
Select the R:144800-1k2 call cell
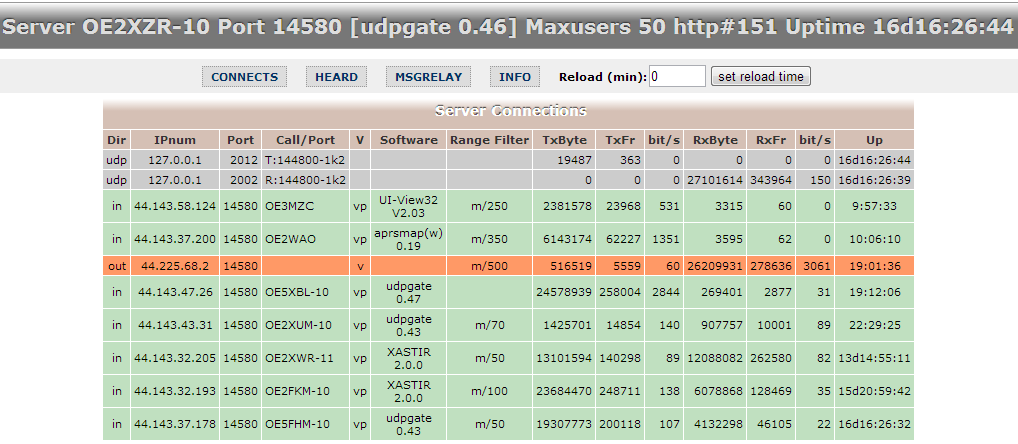tap(305, 180)
